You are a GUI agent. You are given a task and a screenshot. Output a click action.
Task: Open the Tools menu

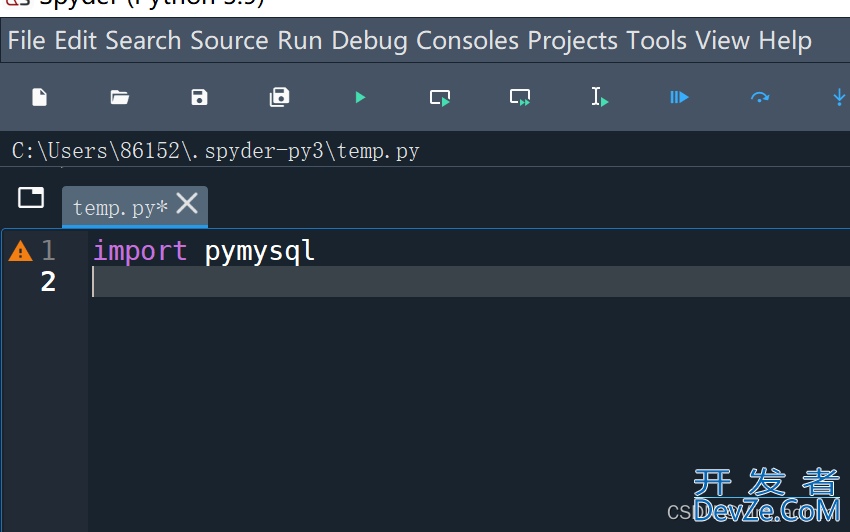click(x=656, y=41)
